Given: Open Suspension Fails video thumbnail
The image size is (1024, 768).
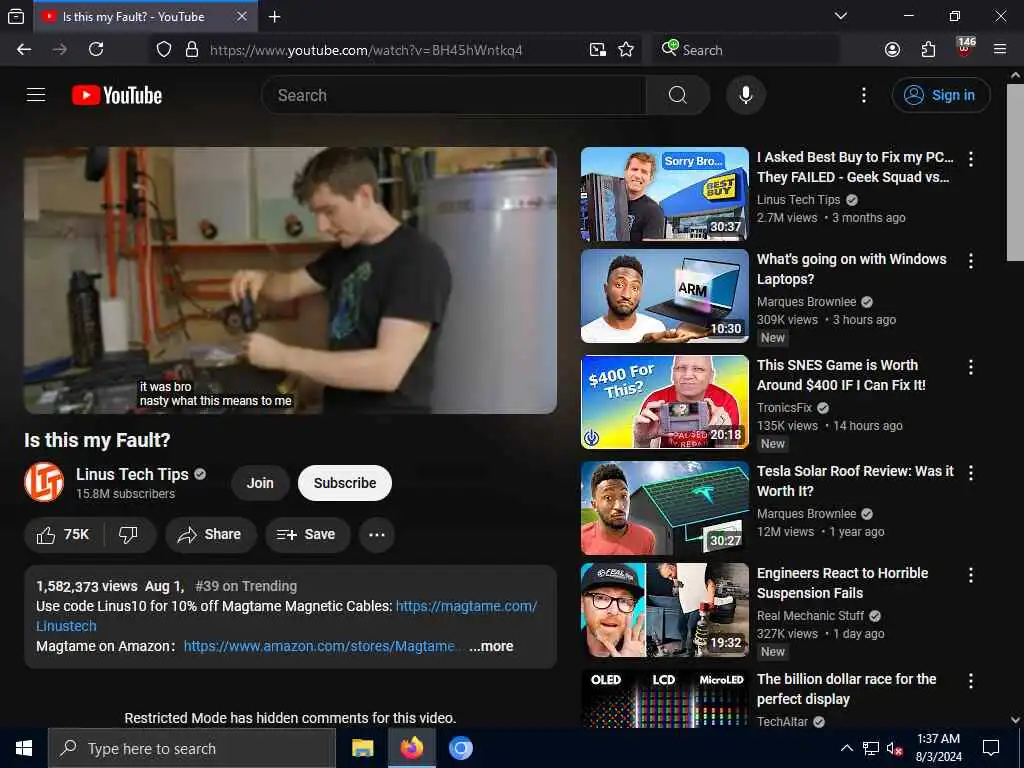Looking at the screenshot, I should tap(665, 610).
